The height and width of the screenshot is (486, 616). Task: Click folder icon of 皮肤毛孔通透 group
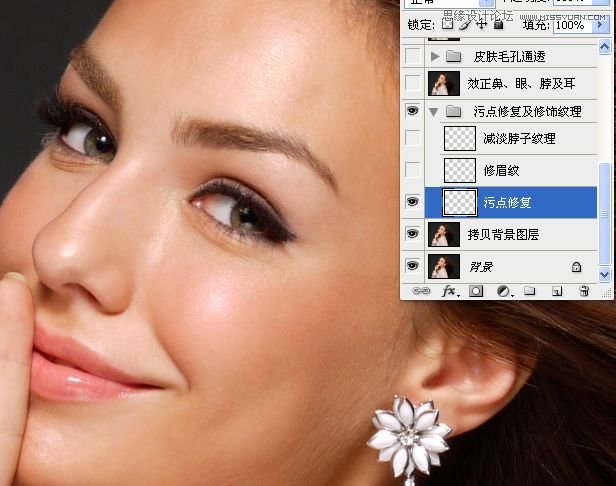coord(453,56)
